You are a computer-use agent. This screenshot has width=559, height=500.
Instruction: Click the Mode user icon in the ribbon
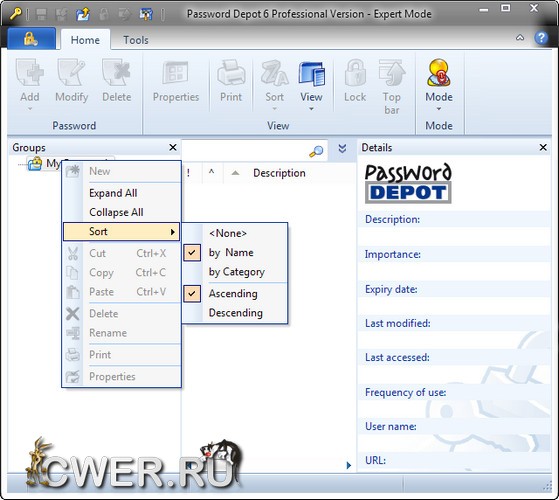[439, 72]
